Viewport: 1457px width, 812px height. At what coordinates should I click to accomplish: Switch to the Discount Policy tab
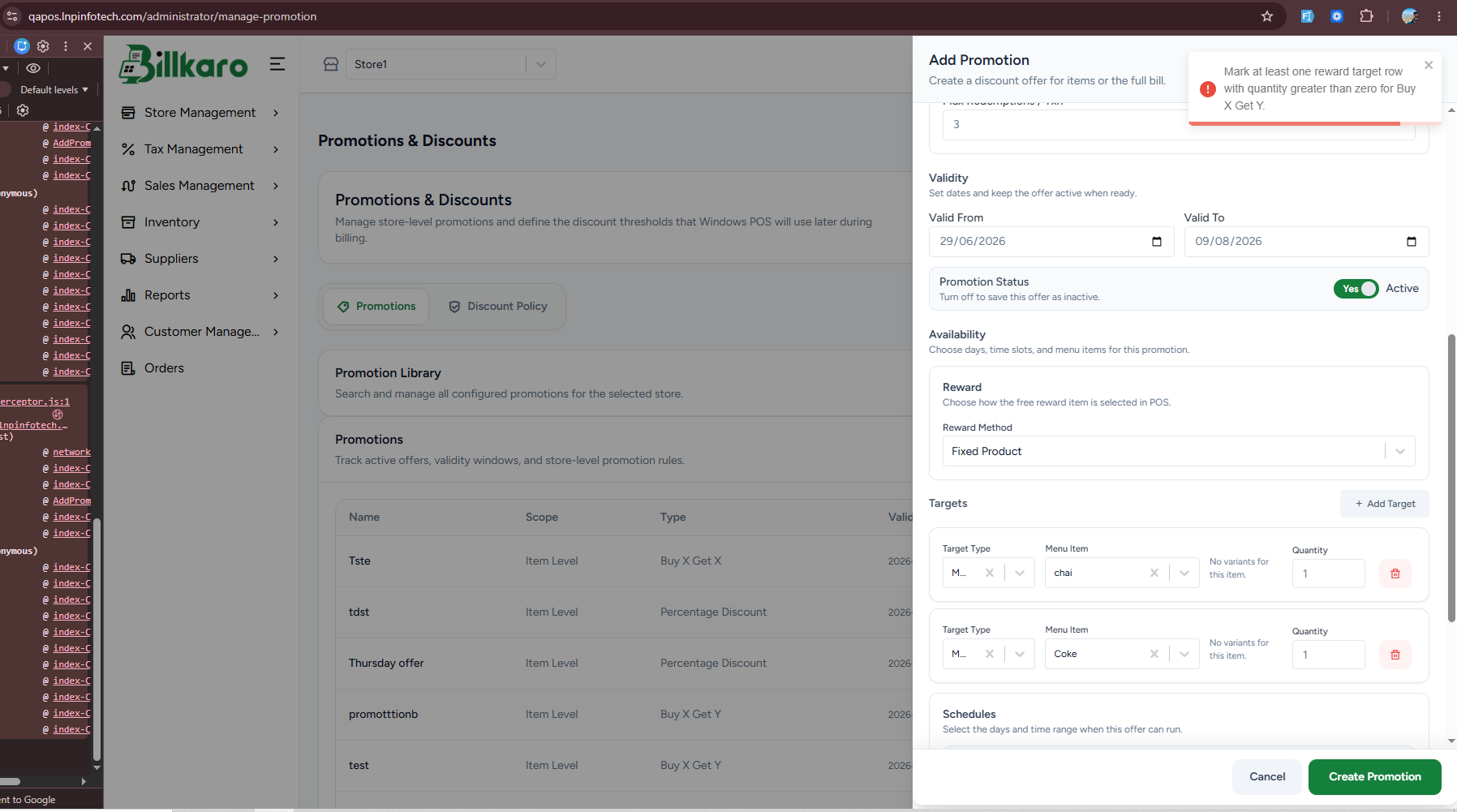pyautogui.click(x=498, y=307)
